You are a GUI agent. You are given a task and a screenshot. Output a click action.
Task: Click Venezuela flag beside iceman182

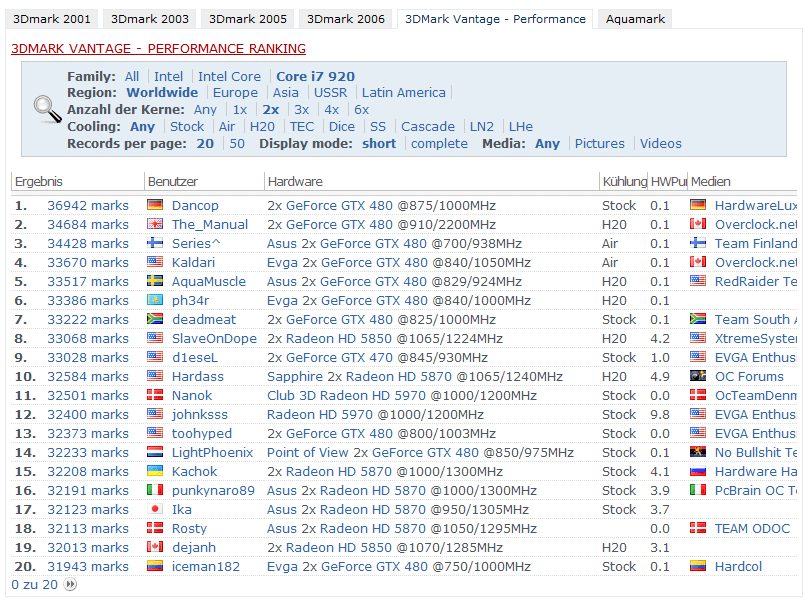click(155, 566)
